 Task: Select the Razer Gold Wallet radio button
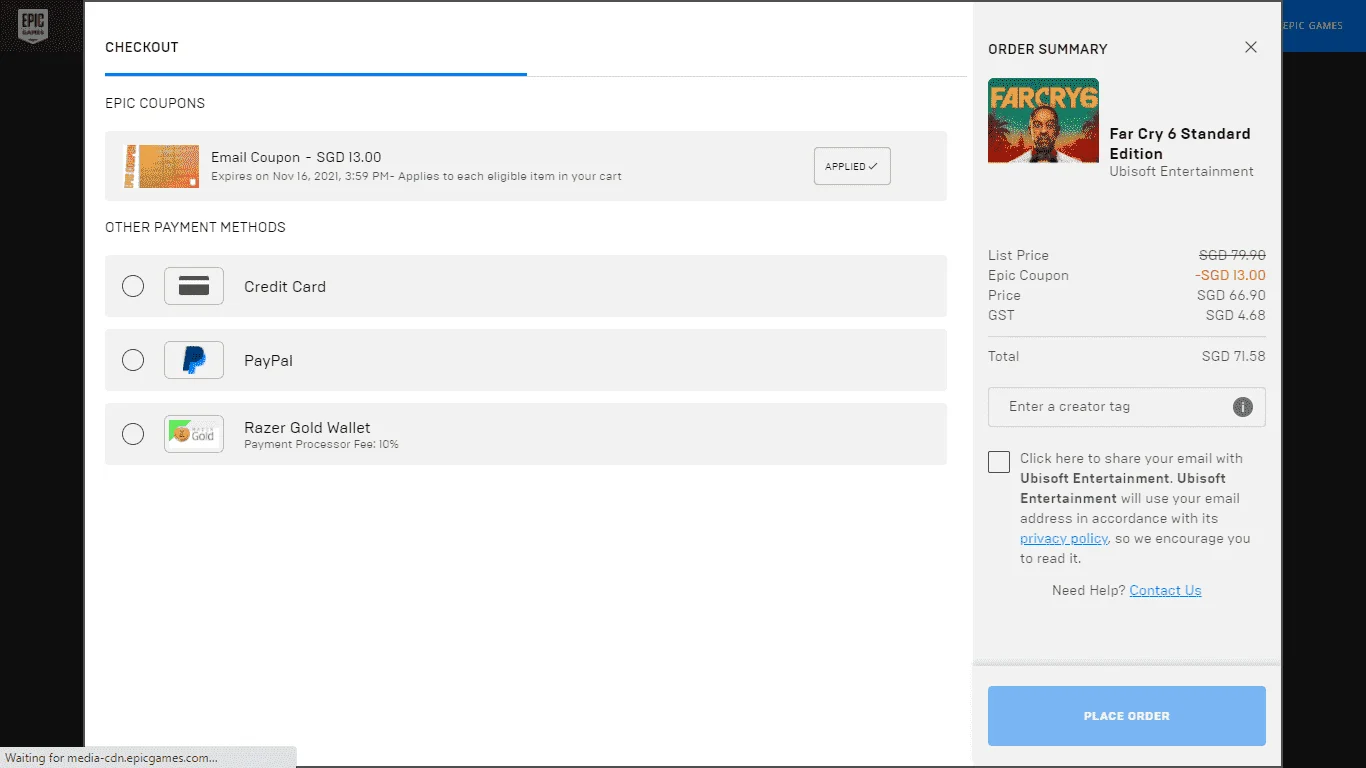(133, 434)
